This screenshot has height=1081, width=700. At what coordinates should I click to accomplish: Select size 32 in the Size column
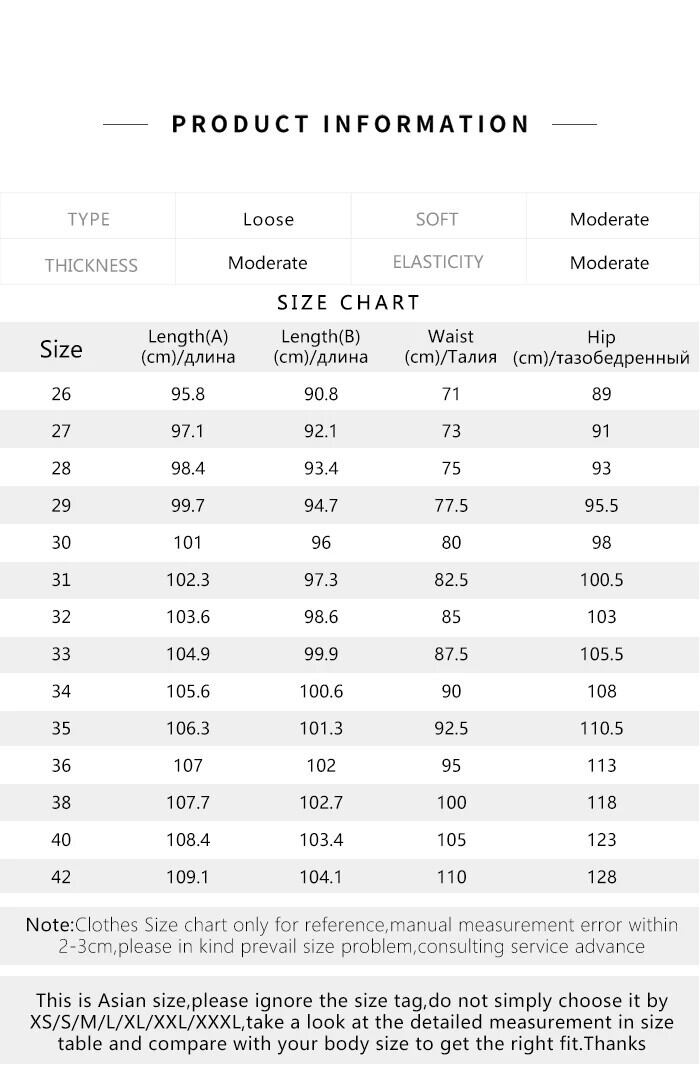(61, 617)
